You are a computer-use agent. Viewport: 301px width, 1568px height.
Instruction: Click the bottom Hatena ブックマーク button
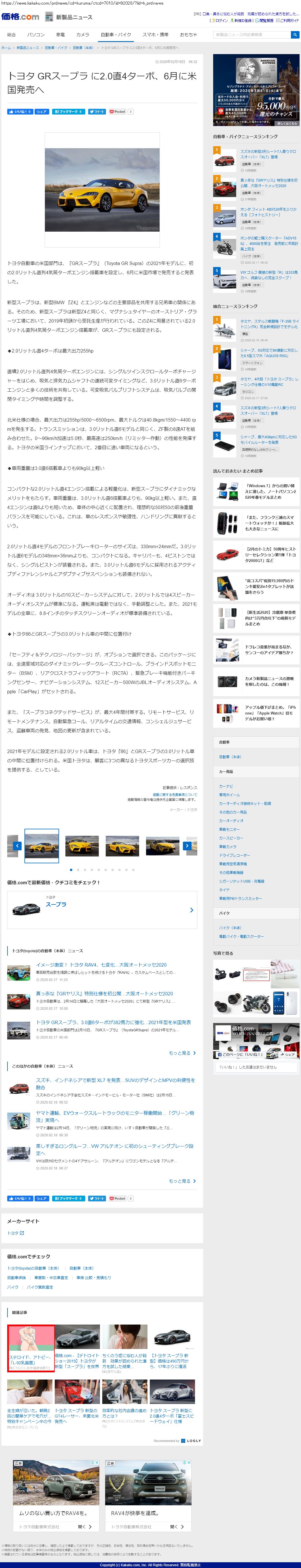pos(68,1198)
